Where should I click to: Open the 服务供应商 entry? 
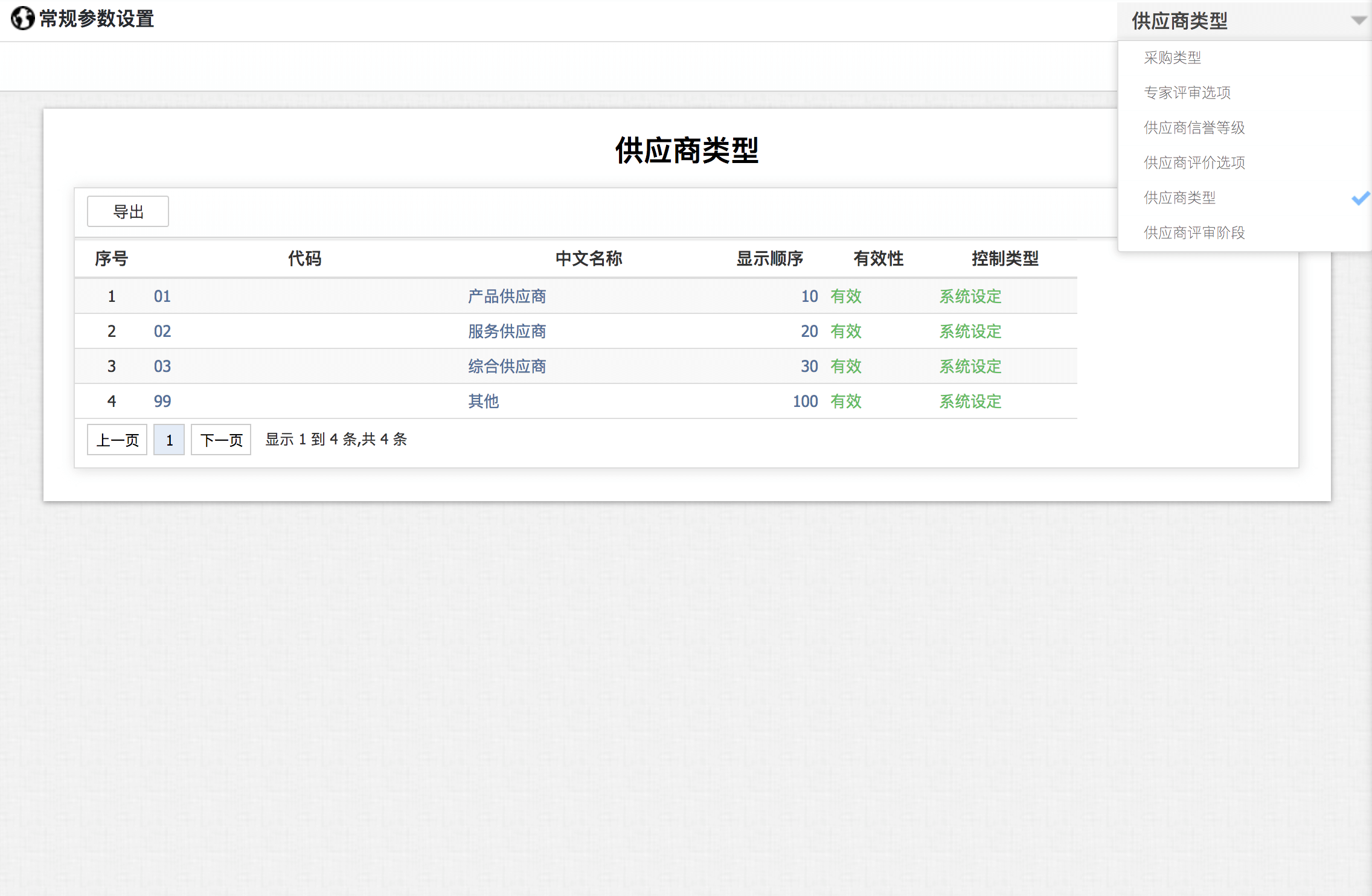(x=507, y=331)
